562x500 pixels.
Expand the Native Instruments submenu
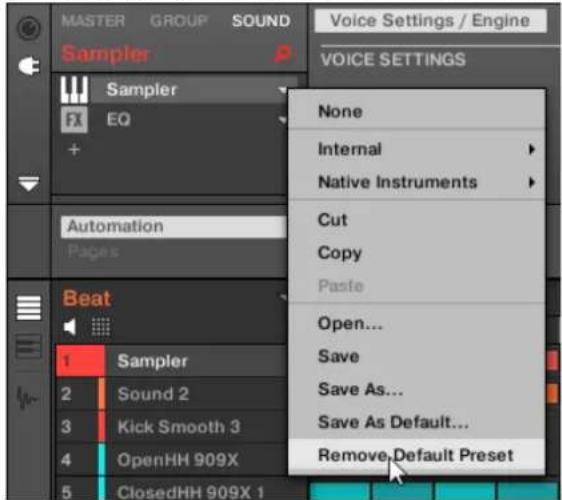[417, 182]
